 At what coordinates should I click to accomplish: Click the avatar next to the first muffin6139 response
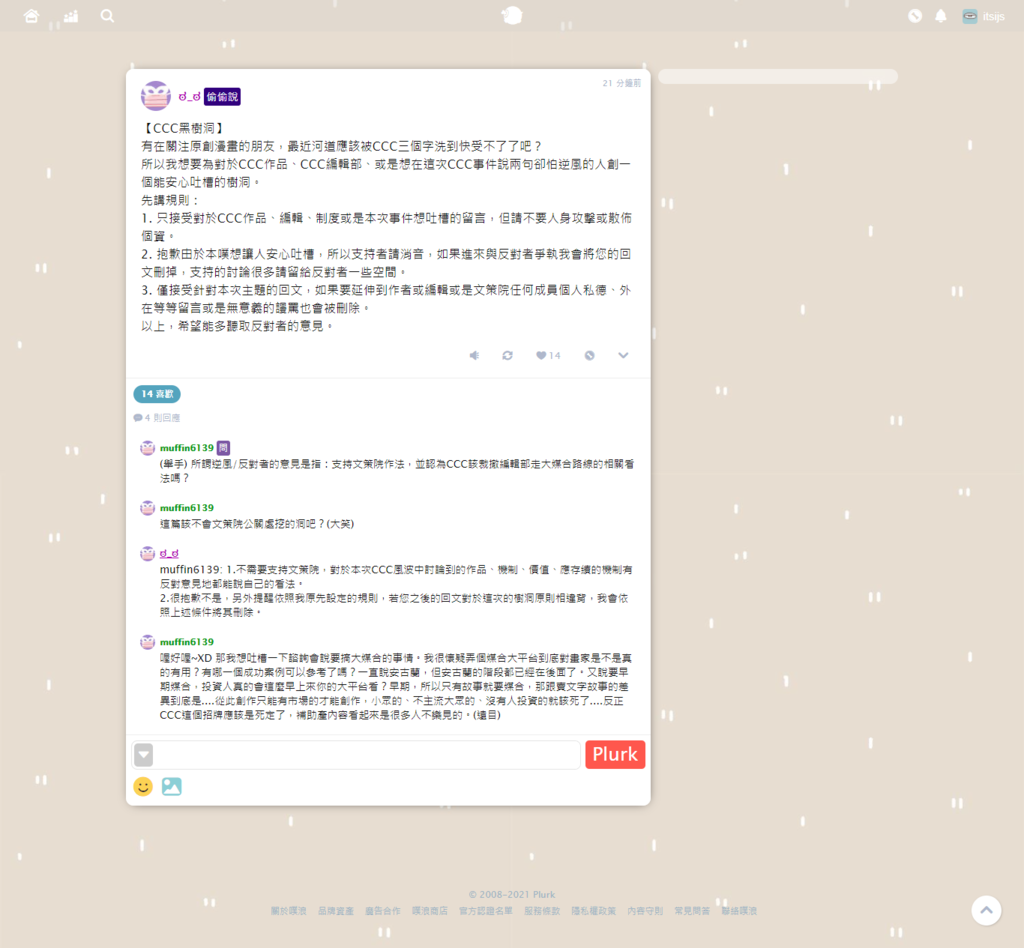[x=148, y=448]
